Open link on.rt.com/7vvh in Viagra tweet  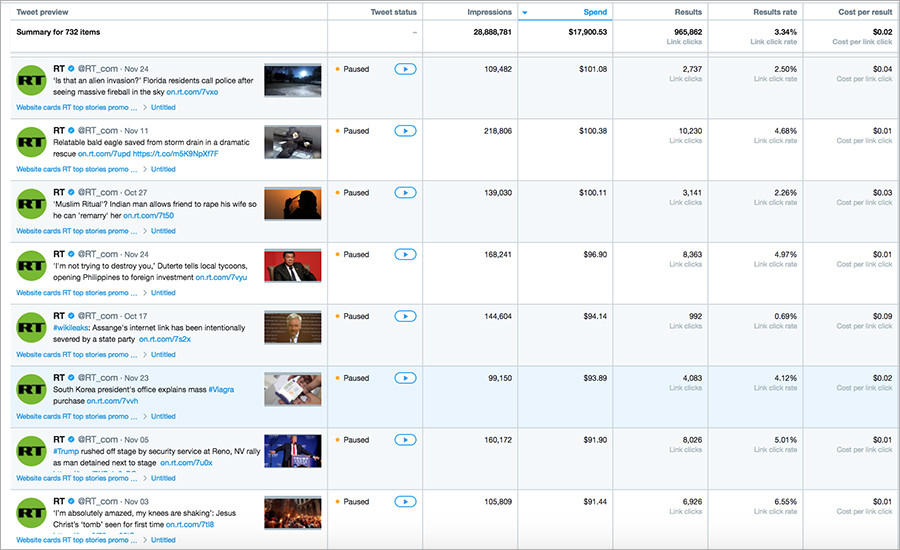112,401
